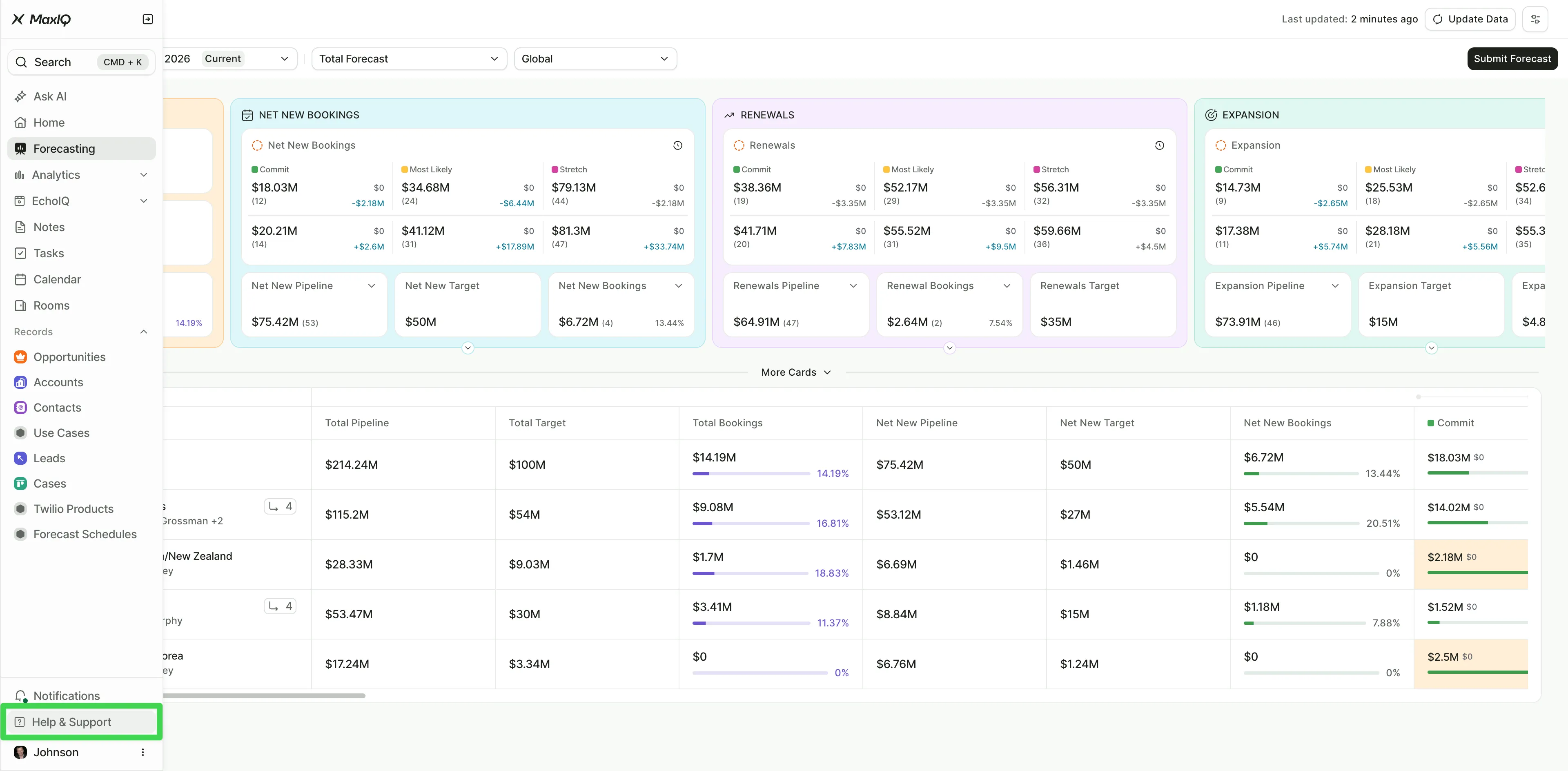Open Twilio Products records
The height and width of the screenshot is (771, 1568).
click(82, 509)
